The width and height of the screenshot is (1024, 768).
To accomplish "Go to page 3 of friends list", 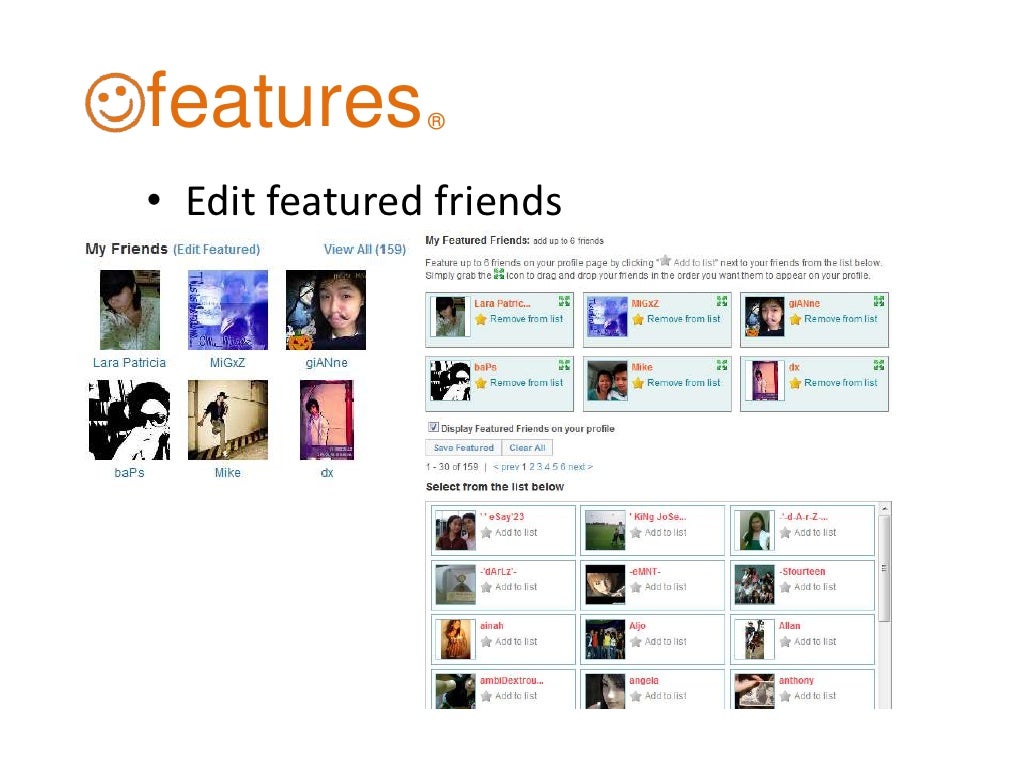I will pos(539,467).
